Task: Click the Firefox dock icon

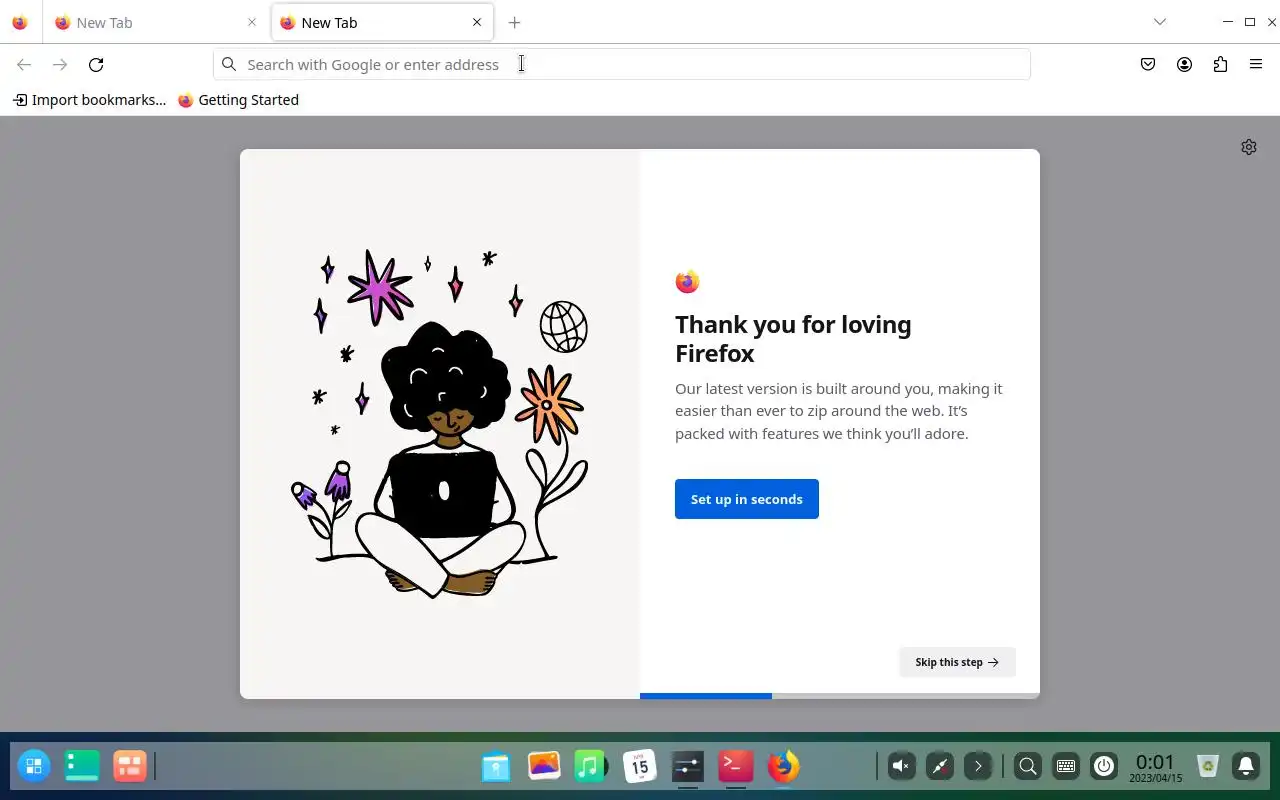Action: click(783, 767)
